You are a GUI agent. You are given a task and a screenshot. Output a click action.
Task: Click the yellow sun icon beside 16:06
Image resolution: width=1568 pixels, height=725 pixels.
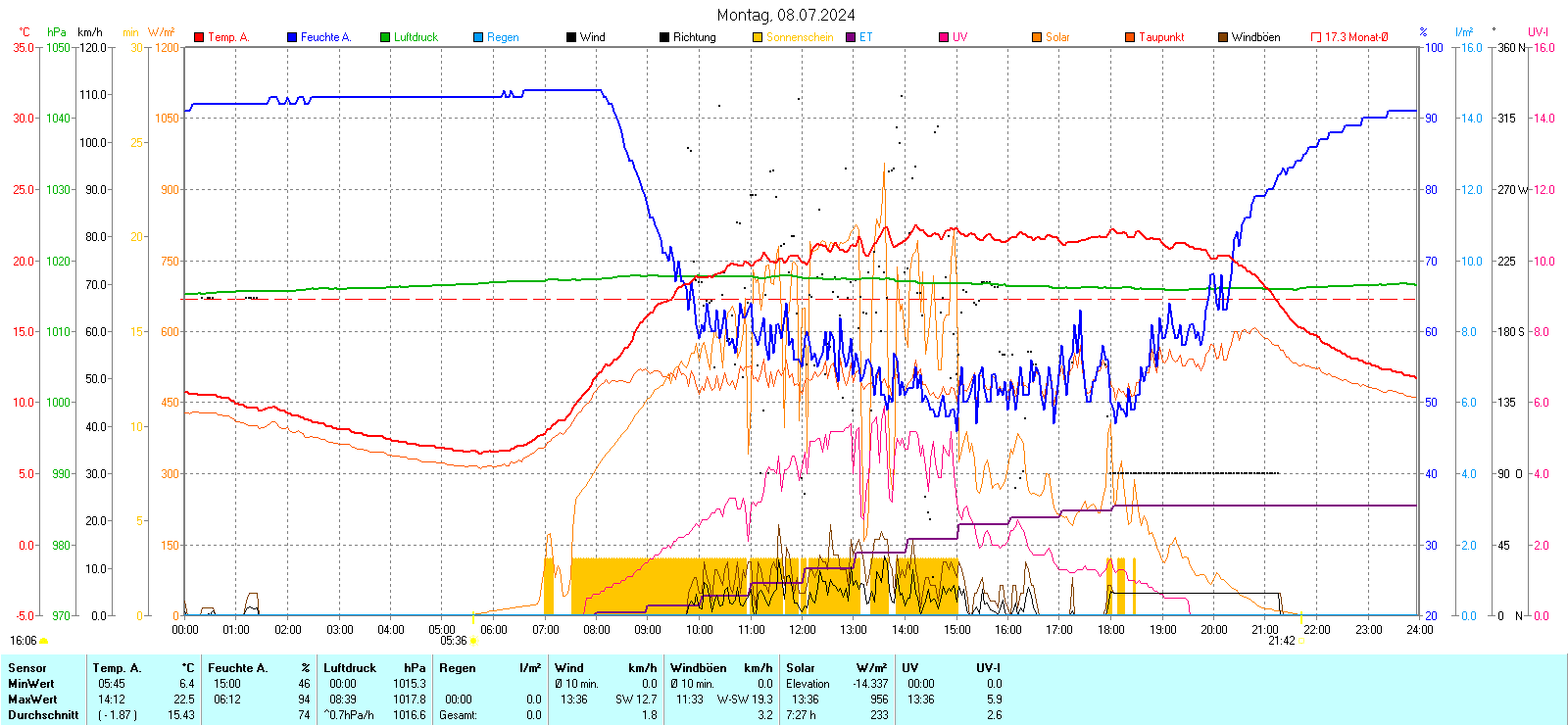[x=44, y=641]
